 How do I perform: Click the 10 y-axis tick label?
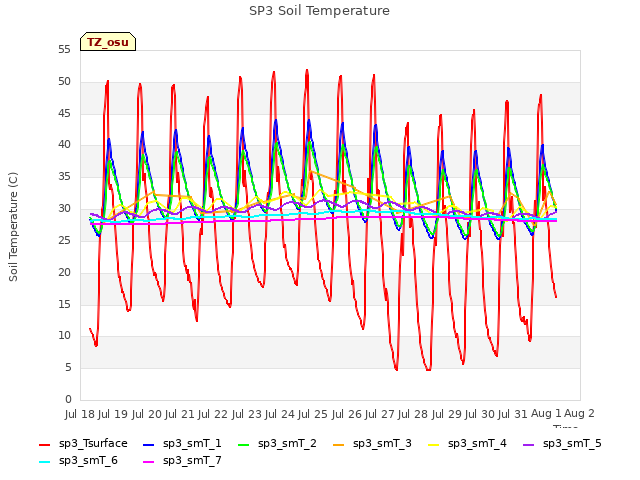pyautogui.click(x=64, y=336)
